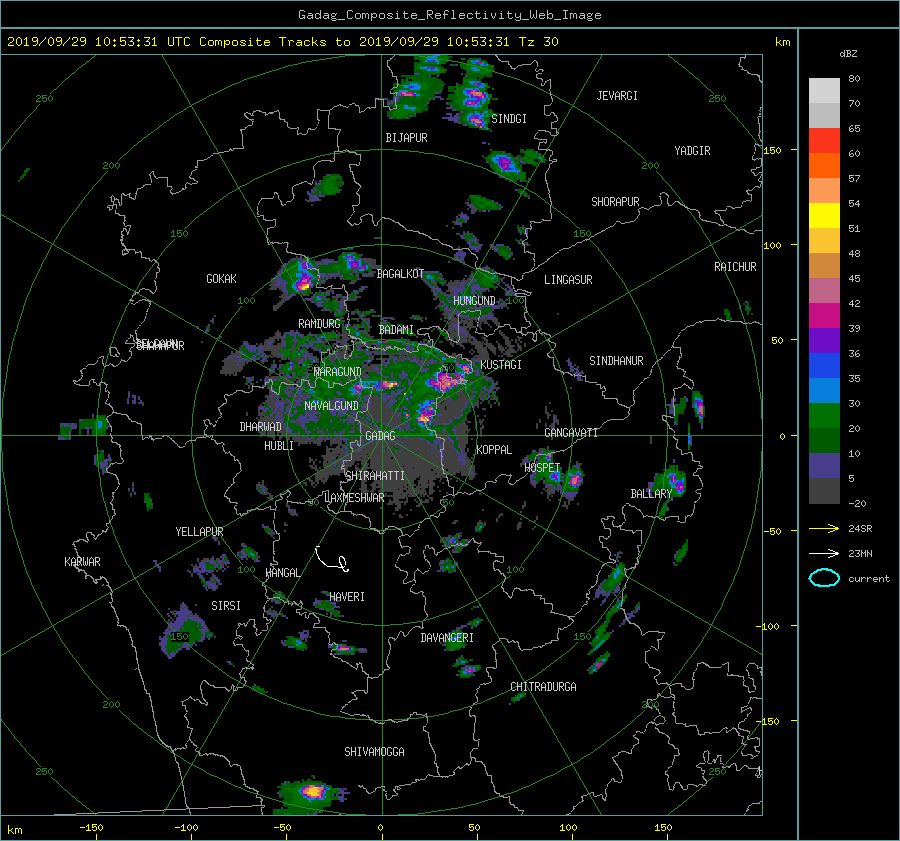Screen dimensions: 900x841
Task: Pick the magenta 42 dBZ color swatch
Action: (x=824, y=315)
